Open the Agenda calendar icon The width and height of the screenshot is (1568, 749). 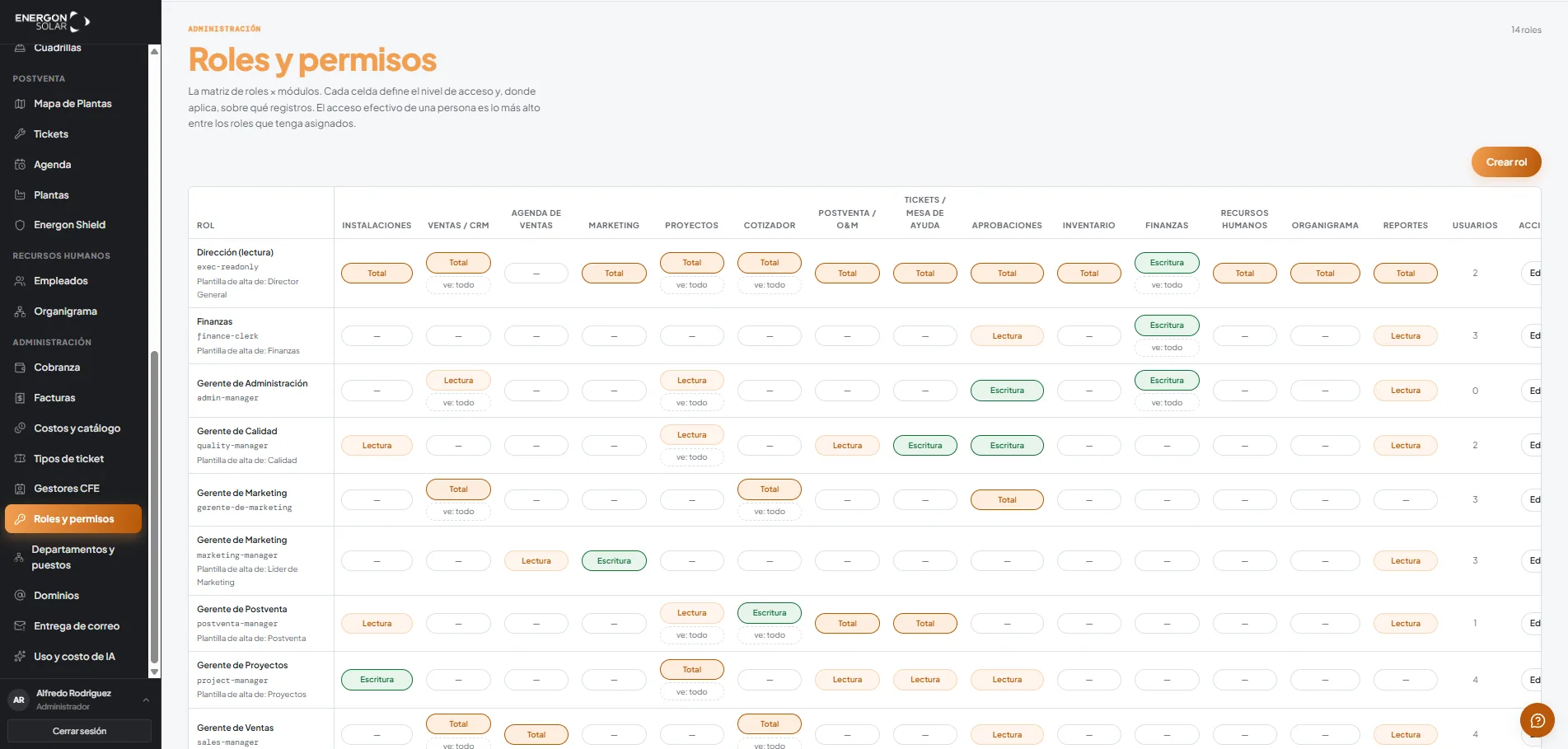tap(20, 165)
